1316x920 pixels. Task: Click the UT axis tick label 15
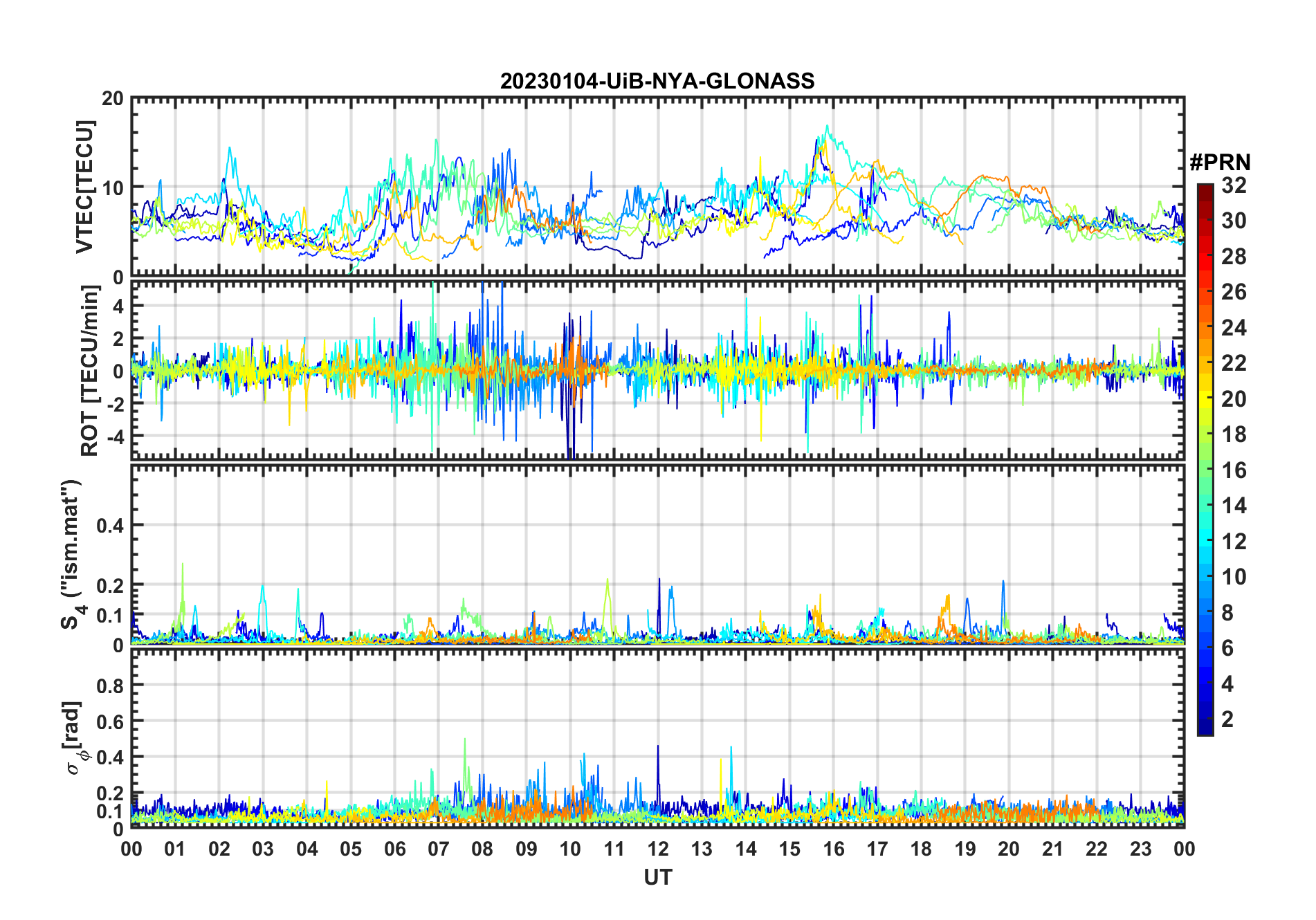tap(789, 849)
